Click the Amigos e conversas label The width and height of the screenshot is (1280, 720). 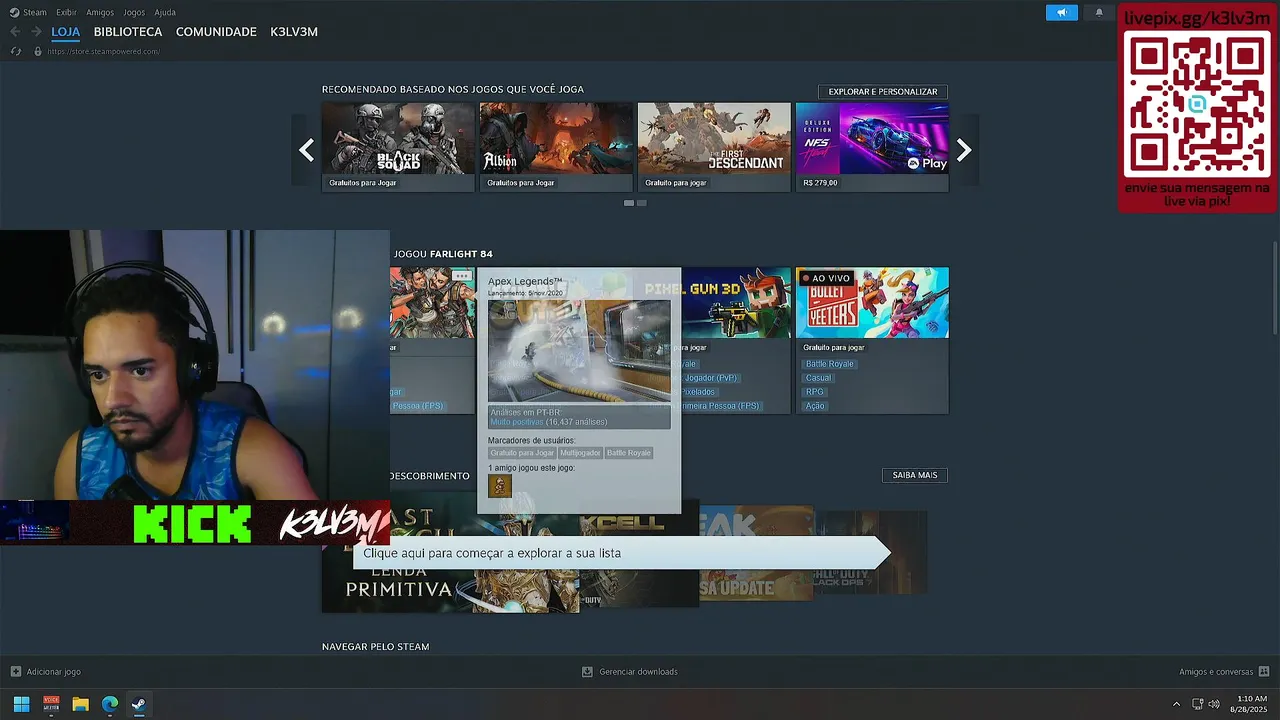click(1216, 672)
